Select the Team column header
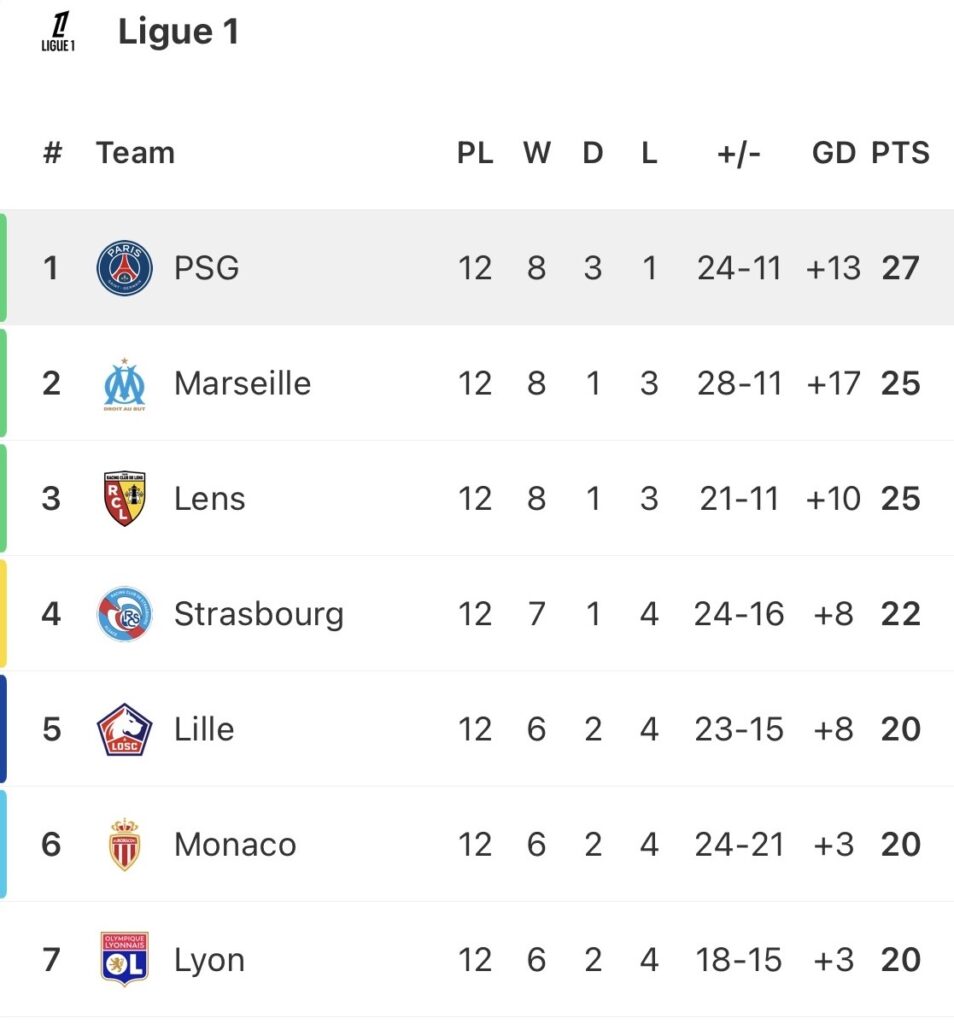 (x=135, y=153)
